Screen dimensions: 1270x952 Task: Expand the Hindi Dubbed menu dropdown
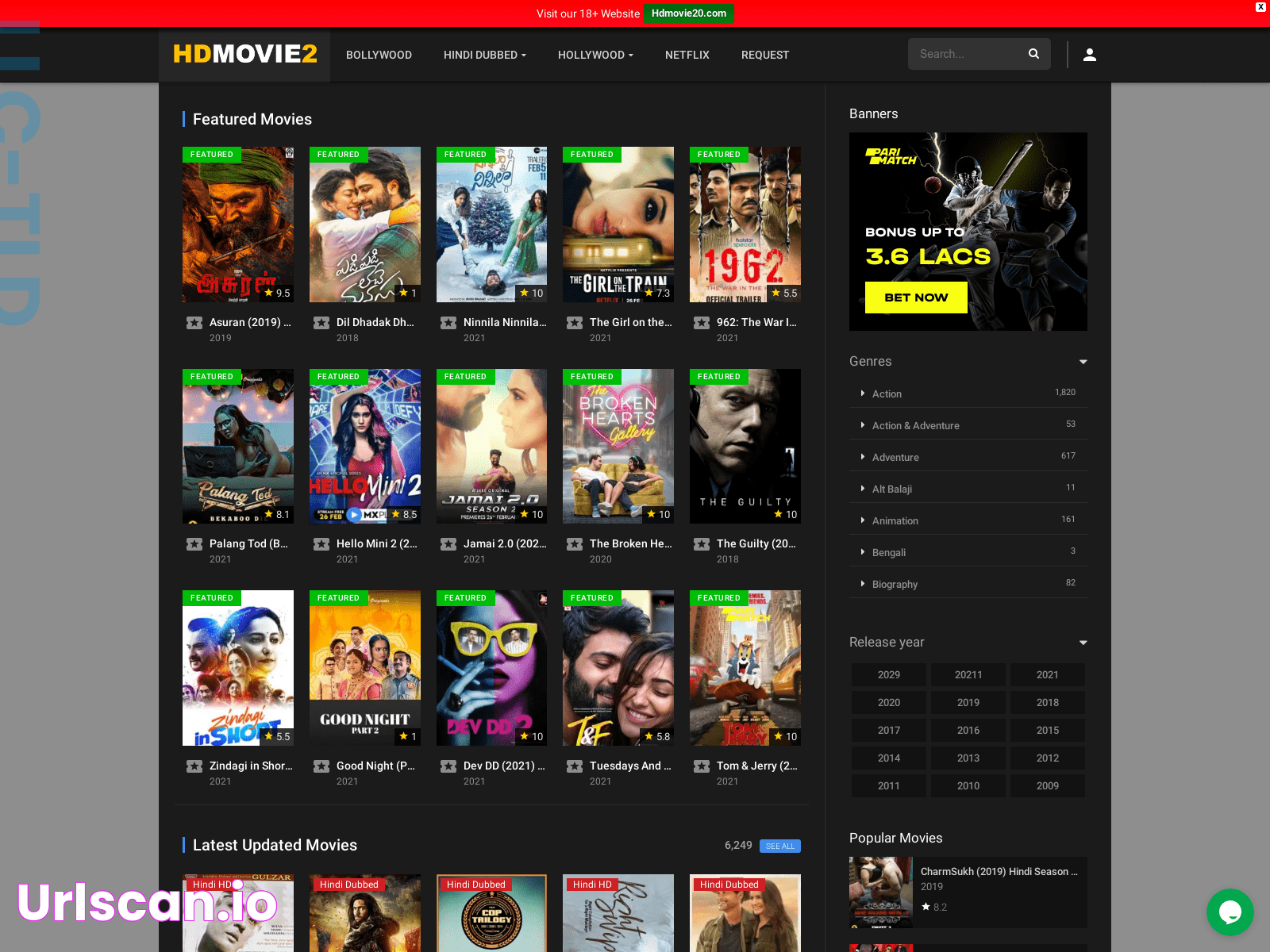(x=485, y=55)
